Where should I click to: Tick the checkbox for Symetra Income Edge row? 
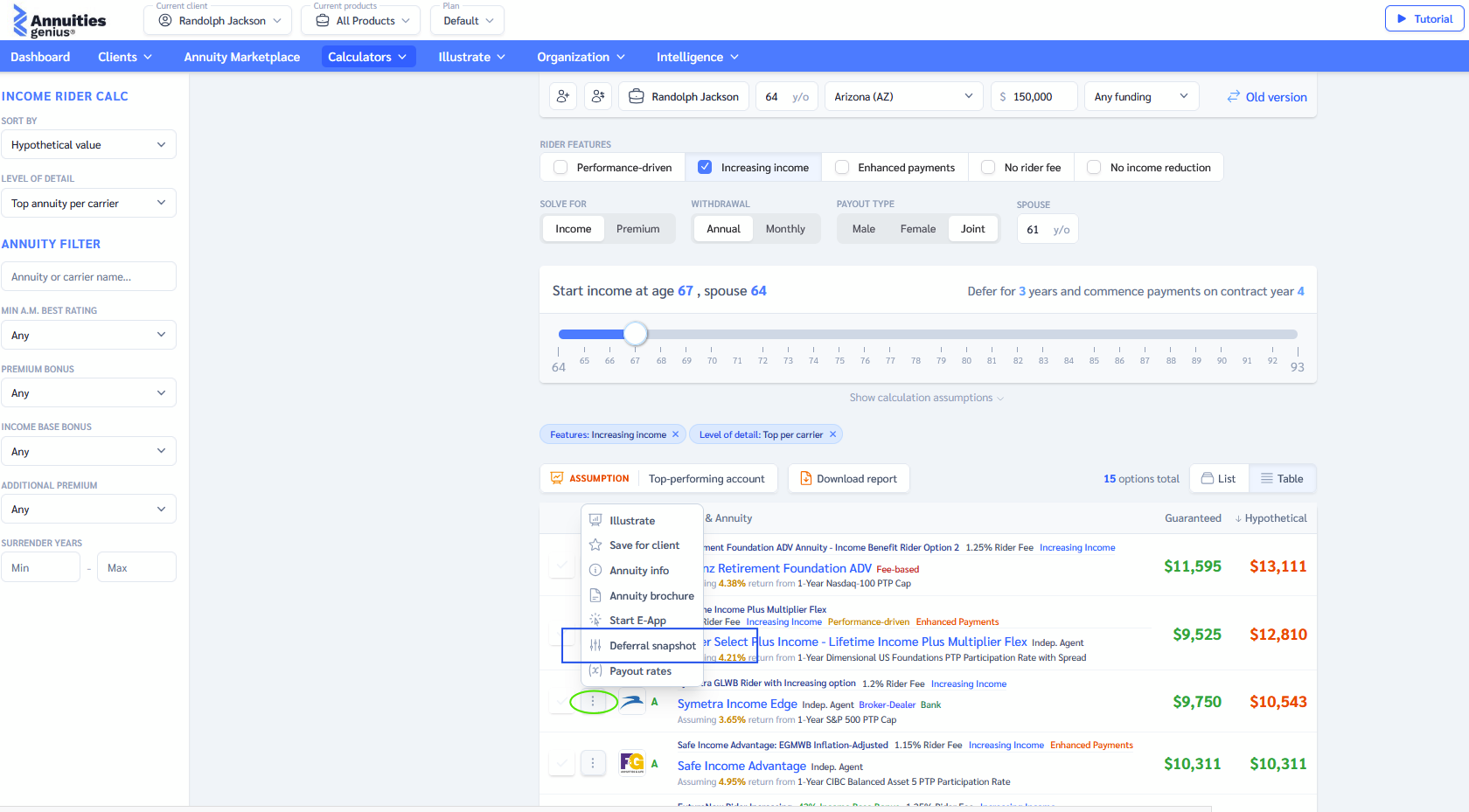[561, 701]
